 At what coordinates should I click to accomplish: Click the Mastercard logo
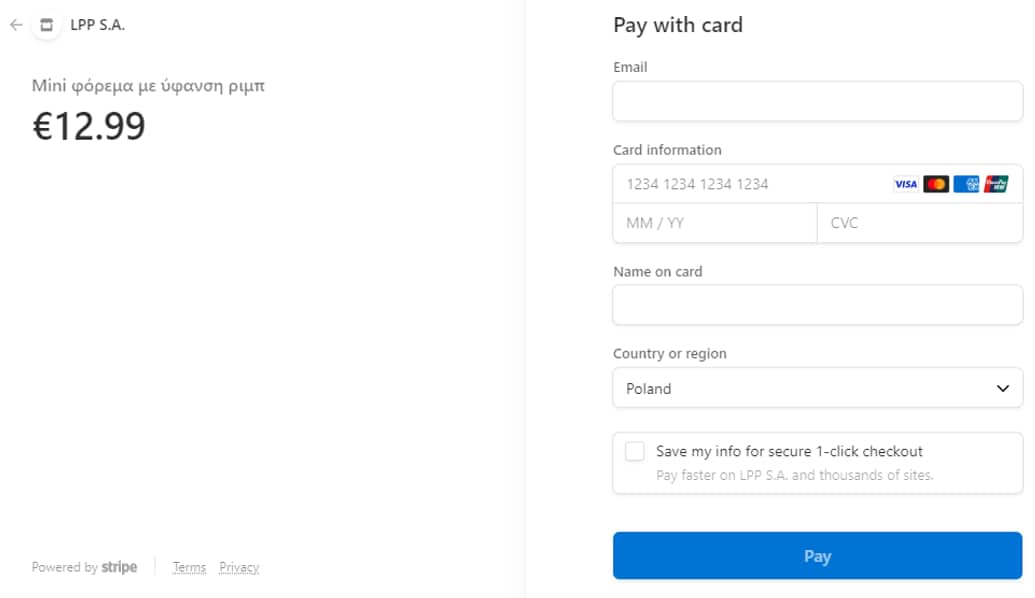(x=936, y=184)
